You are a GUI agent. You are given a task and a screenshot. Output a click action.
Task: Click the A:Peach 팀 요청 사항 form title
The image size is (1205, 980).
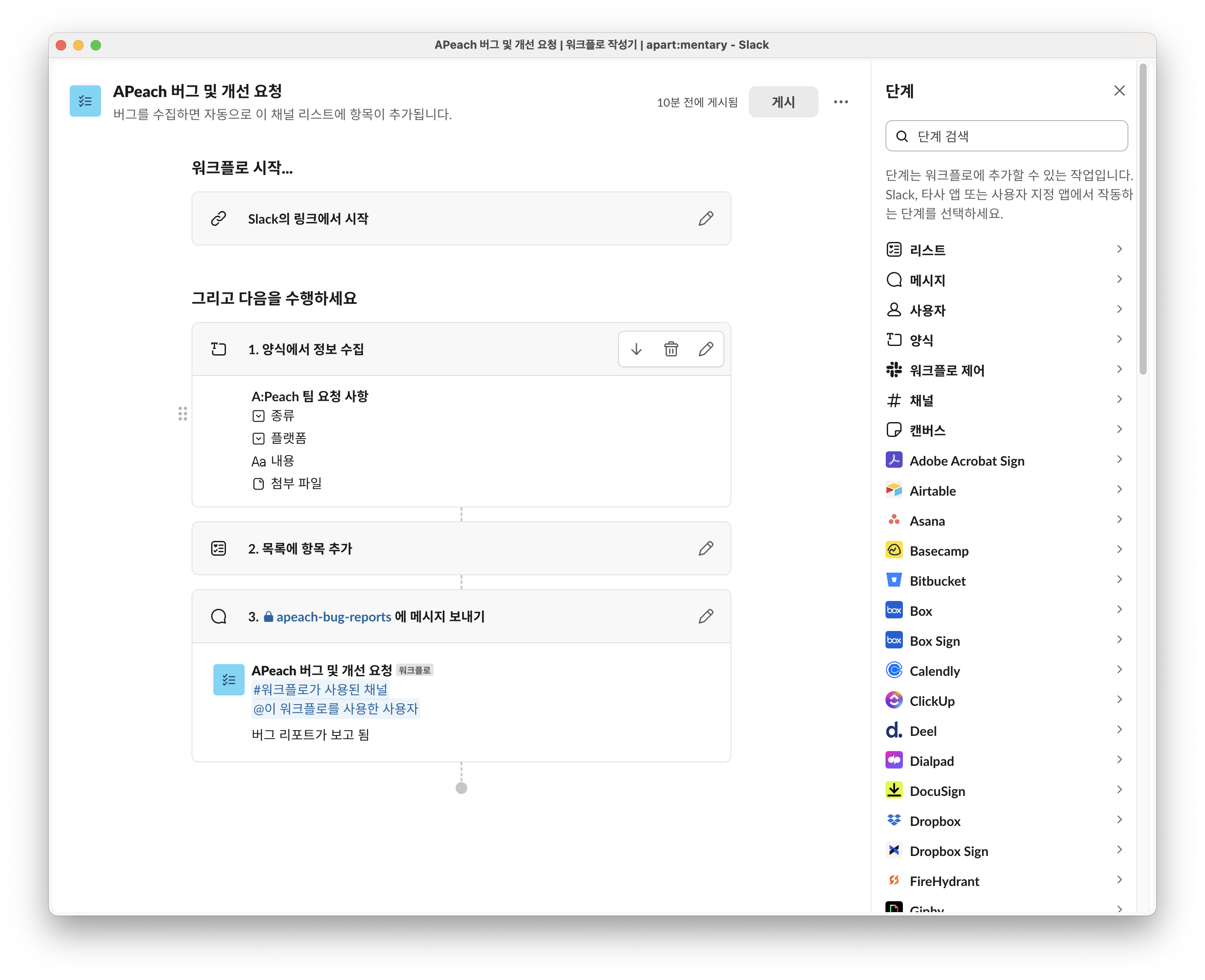point(310,396)
